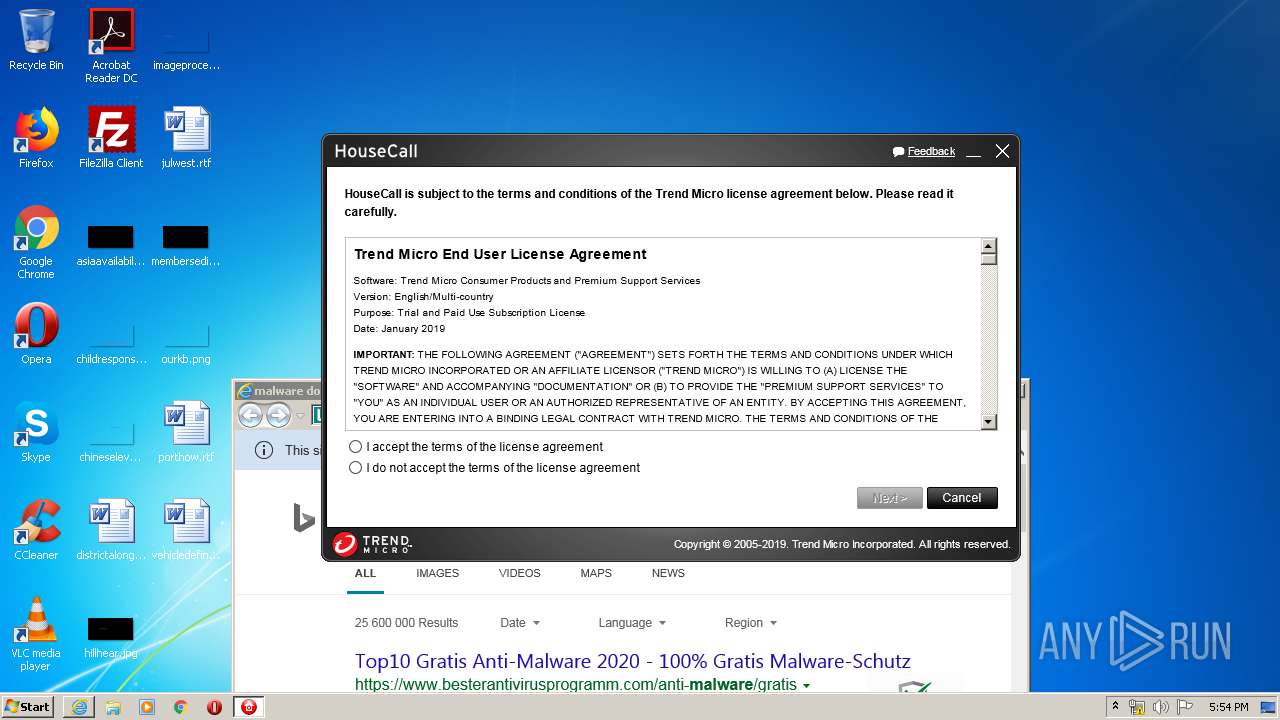Click the 5:54 PM clock

[x=1228, y=707]
